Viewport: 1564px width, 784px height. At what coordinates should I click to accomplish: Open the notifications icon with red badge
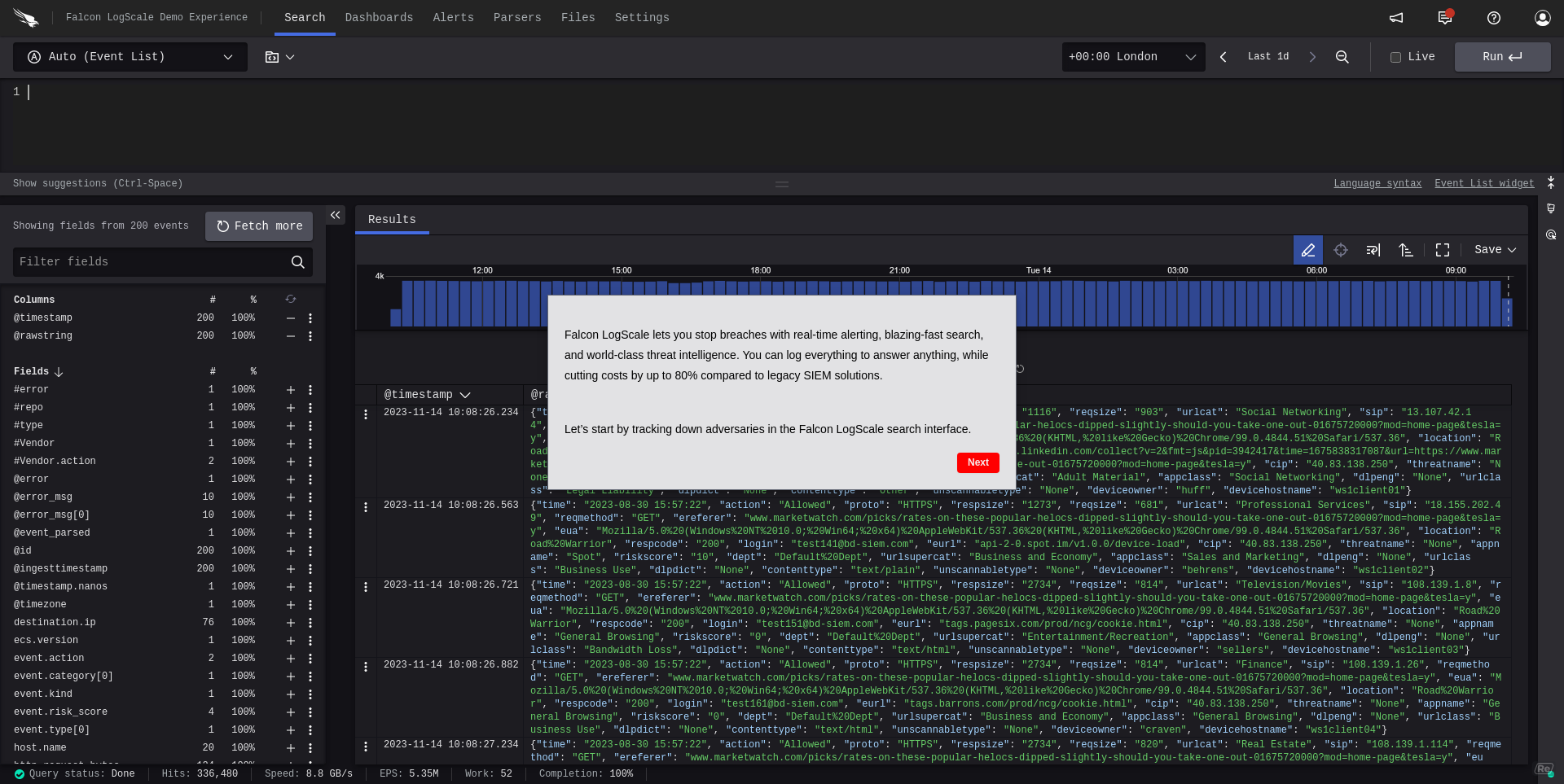[x=1445, y=18]
